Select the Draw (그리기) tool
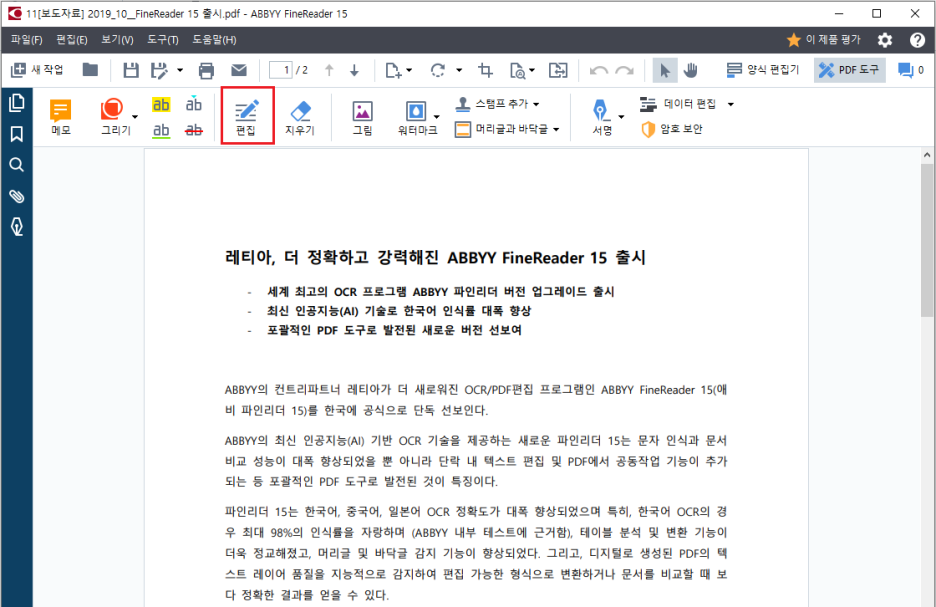Viewport: 936px width, 607px height. point(113,117)
